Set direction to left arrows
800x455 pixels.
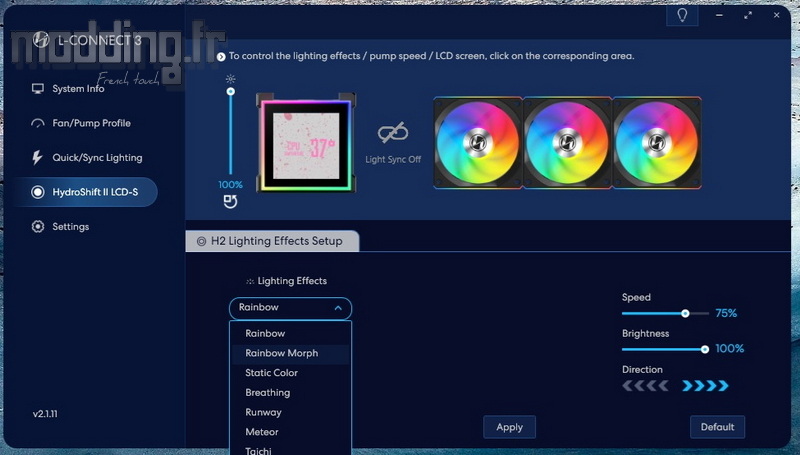(645, 386)
